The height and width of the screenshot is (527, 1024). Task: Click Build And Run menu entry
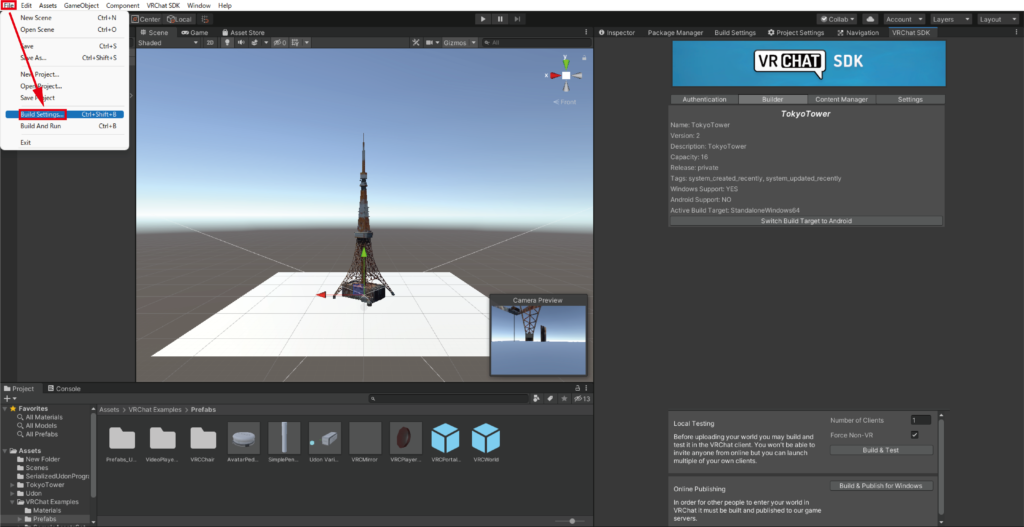click(x=64, y=126)
